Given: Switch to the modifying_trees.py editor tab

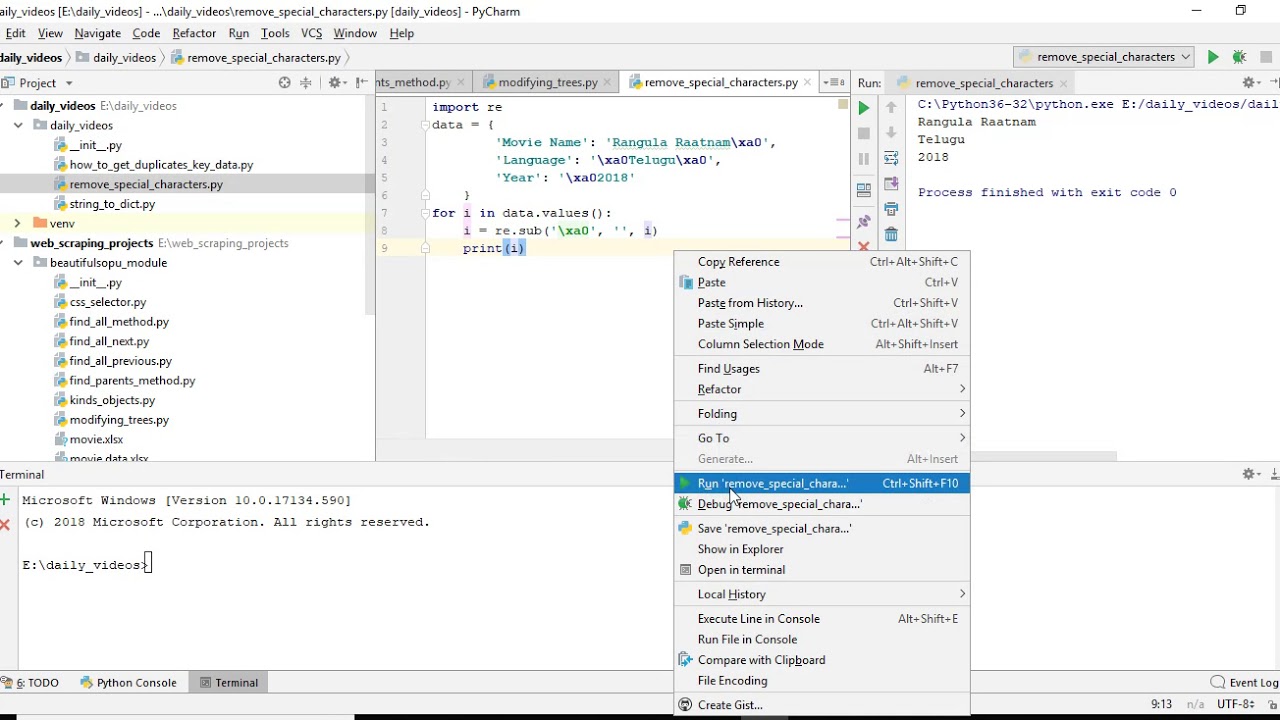Looking at the screenshot, I should [x=547, y=82].
